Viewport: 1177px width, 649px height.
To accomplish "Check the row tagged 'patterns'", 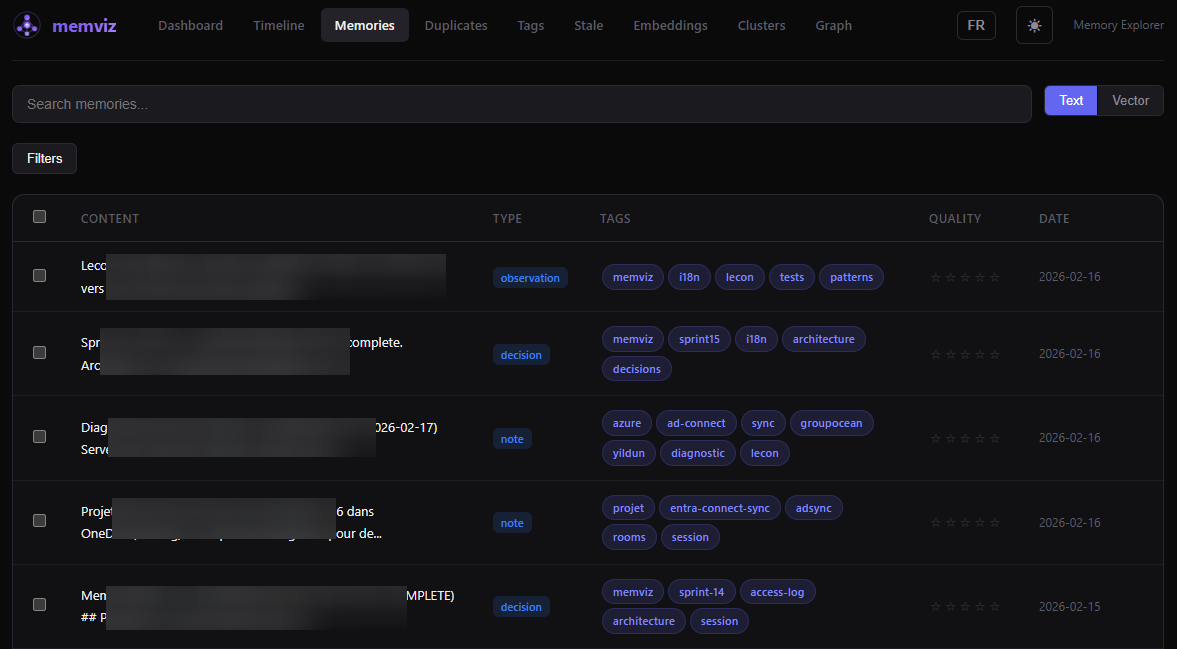I will (40, 275).
